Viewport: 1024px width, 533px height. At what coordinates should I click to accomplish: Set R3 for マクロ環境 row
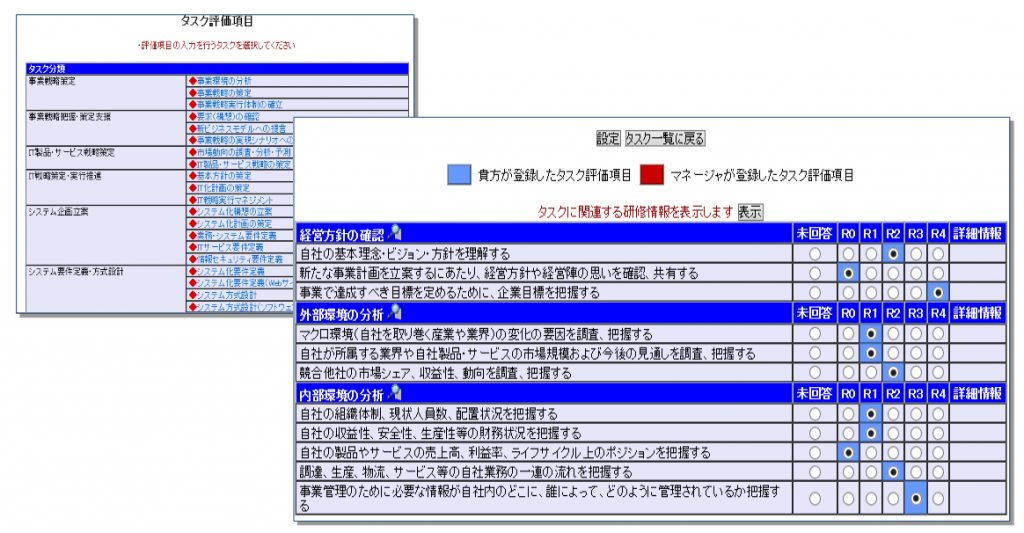(x=915, y=334)
